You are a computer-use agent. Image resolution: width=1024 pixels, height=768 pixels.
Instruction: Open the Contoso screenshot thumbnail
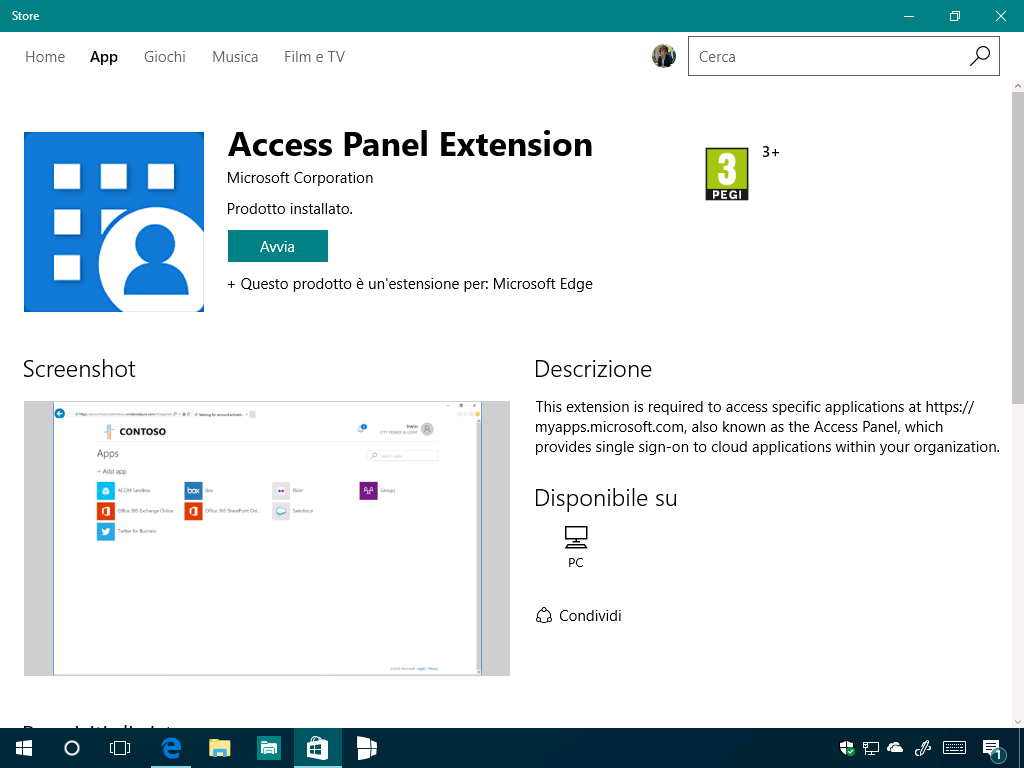pyautogui.click(x=266, y=538)
